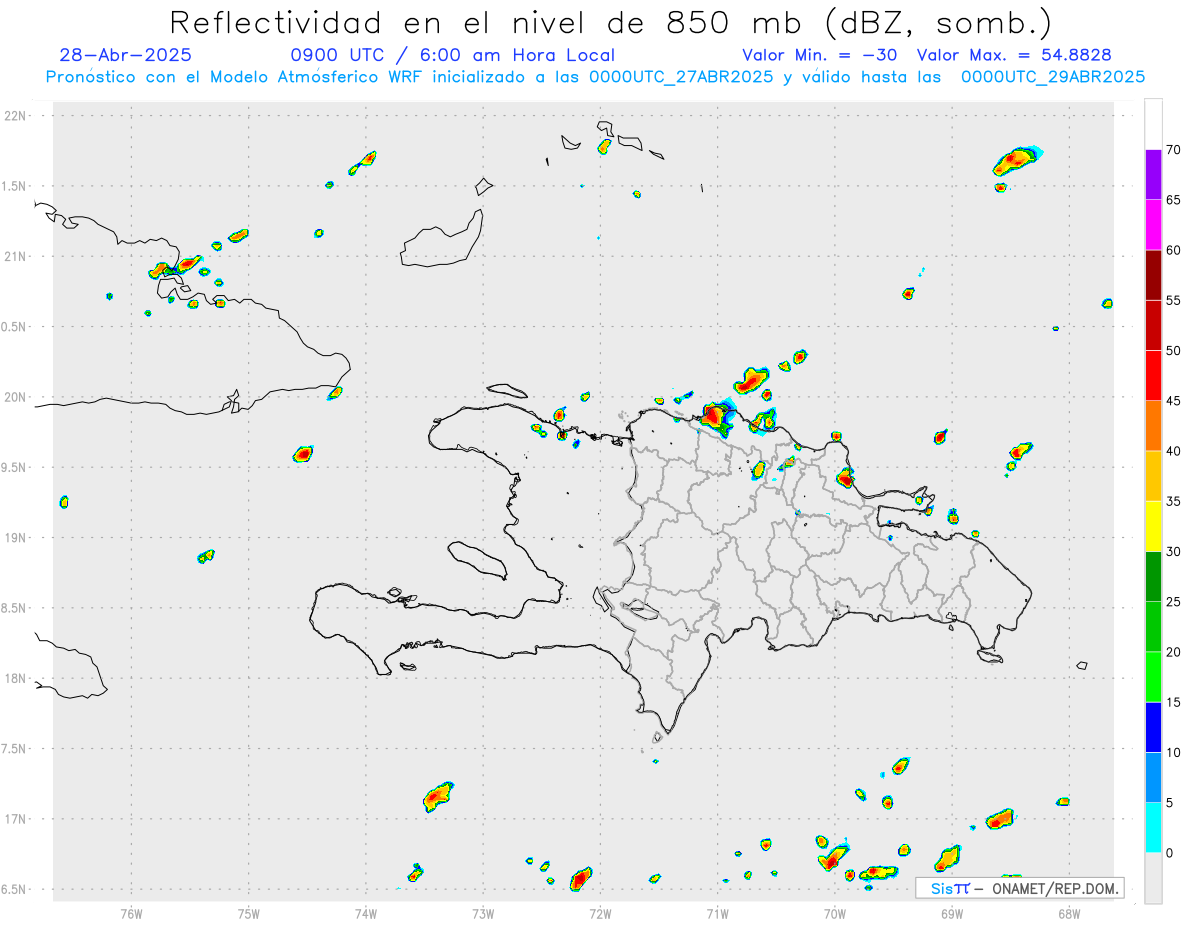The width and height of the screenshot is (1200, 927).
Task: Select the '71W' longitude axis label
Action: [x=717, y=912]
